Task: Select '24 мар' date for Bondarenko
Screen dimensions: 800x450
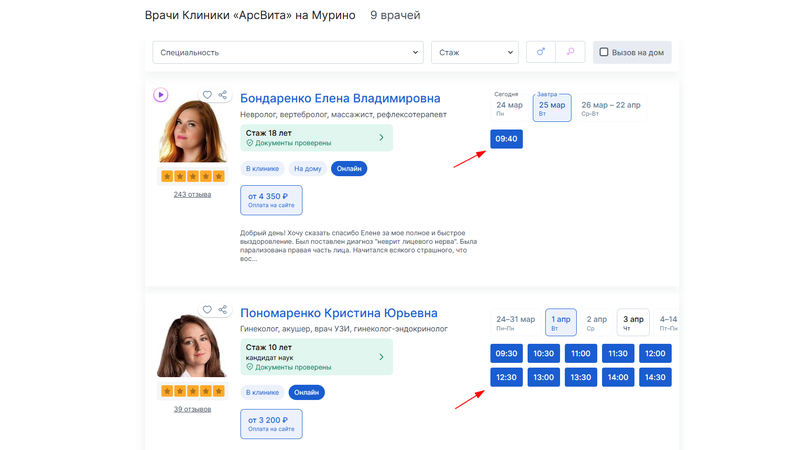Action: 509,108
